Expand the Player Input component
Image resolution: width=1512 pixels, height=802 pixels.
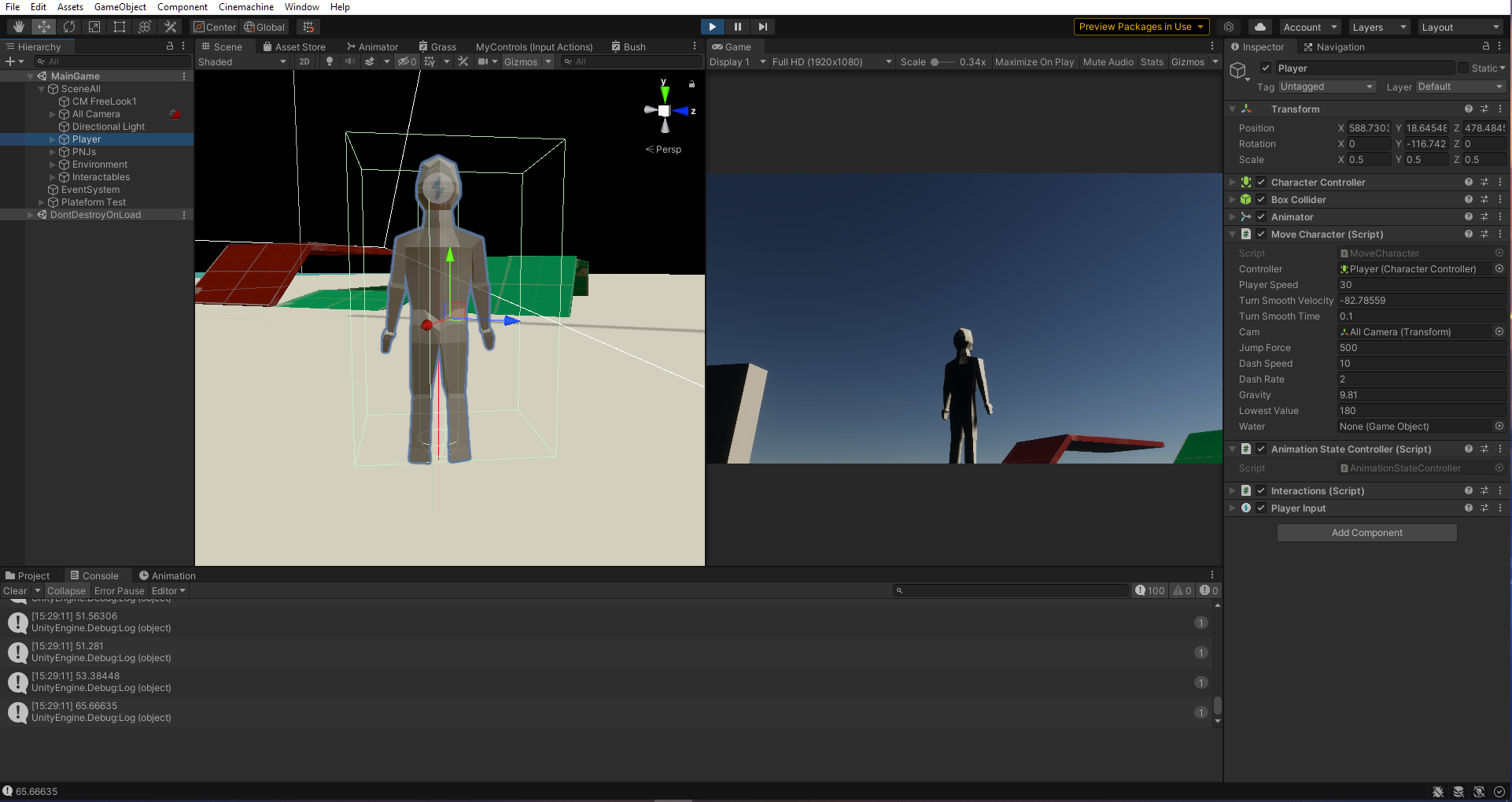pos(1233,508)
